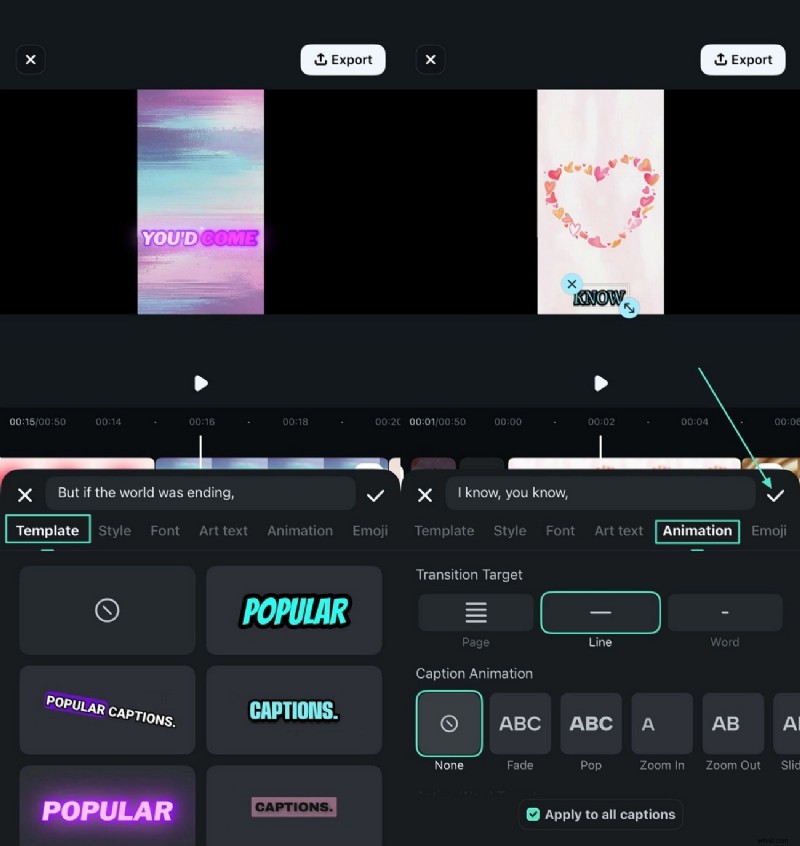Export the left project
The width and height of the screenshot is (800, 846).
tap(343, 59)
